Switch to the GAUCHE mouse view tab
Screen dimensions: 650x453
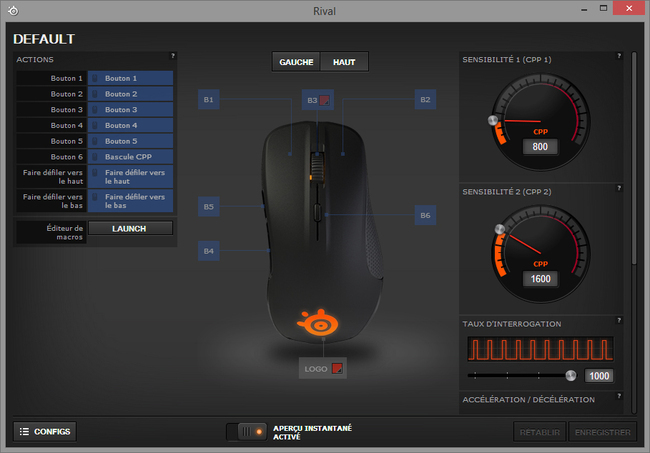296,62
